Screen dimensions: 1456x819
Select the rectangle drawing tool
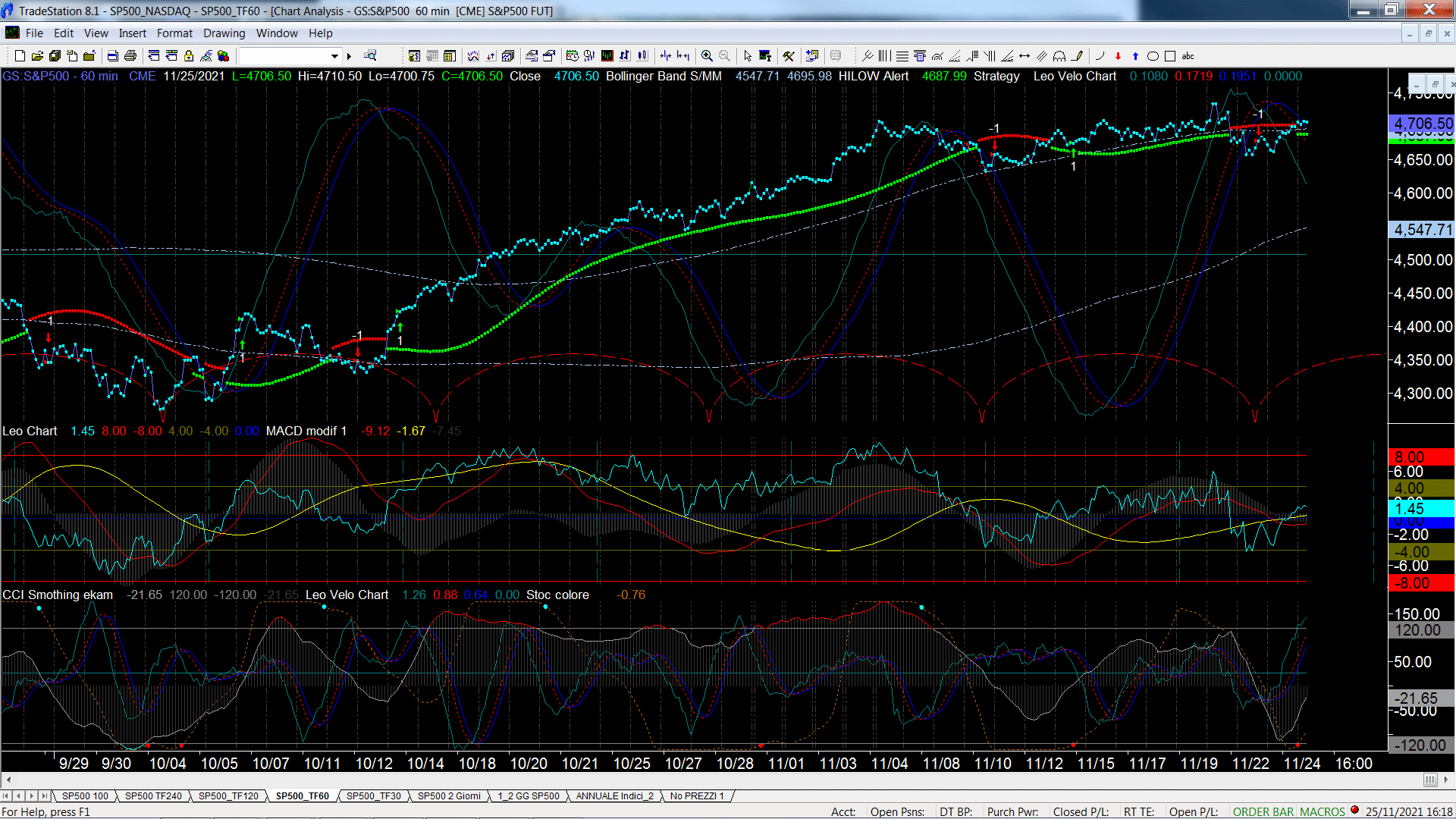tap(1170, 56)
